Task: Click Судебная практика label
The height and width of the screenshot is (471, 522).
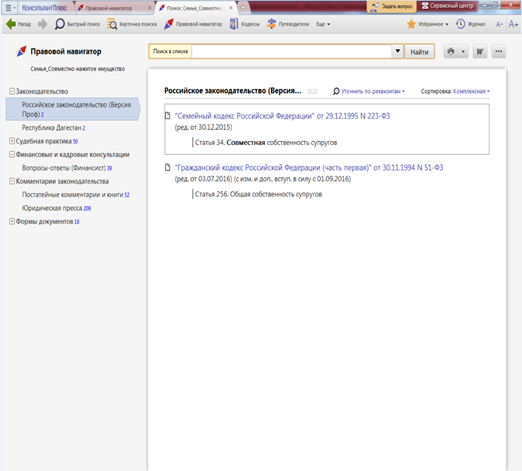Action: 44,141
